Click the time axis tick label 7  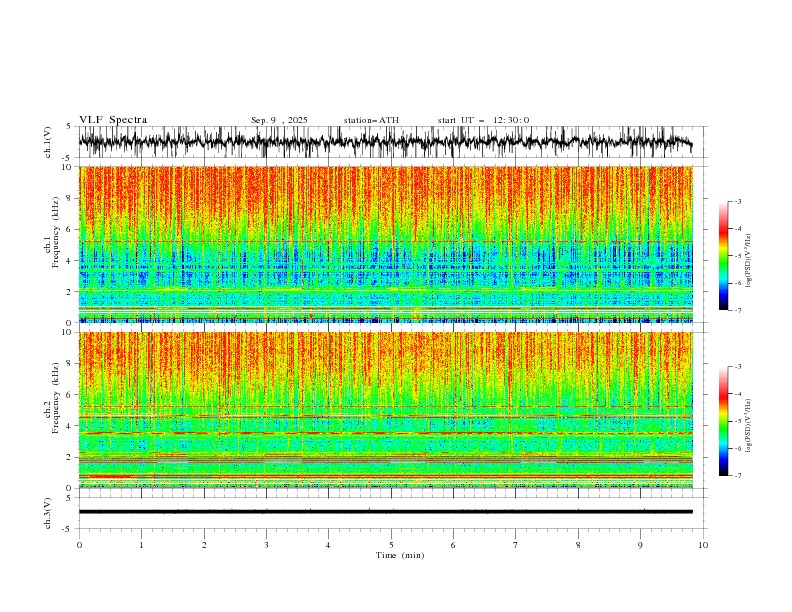(516, 545)
